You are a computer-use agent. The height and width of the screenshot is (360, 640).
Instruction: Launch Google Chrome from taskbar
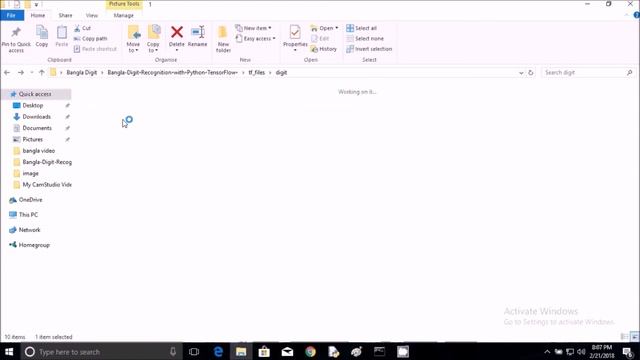311,351
